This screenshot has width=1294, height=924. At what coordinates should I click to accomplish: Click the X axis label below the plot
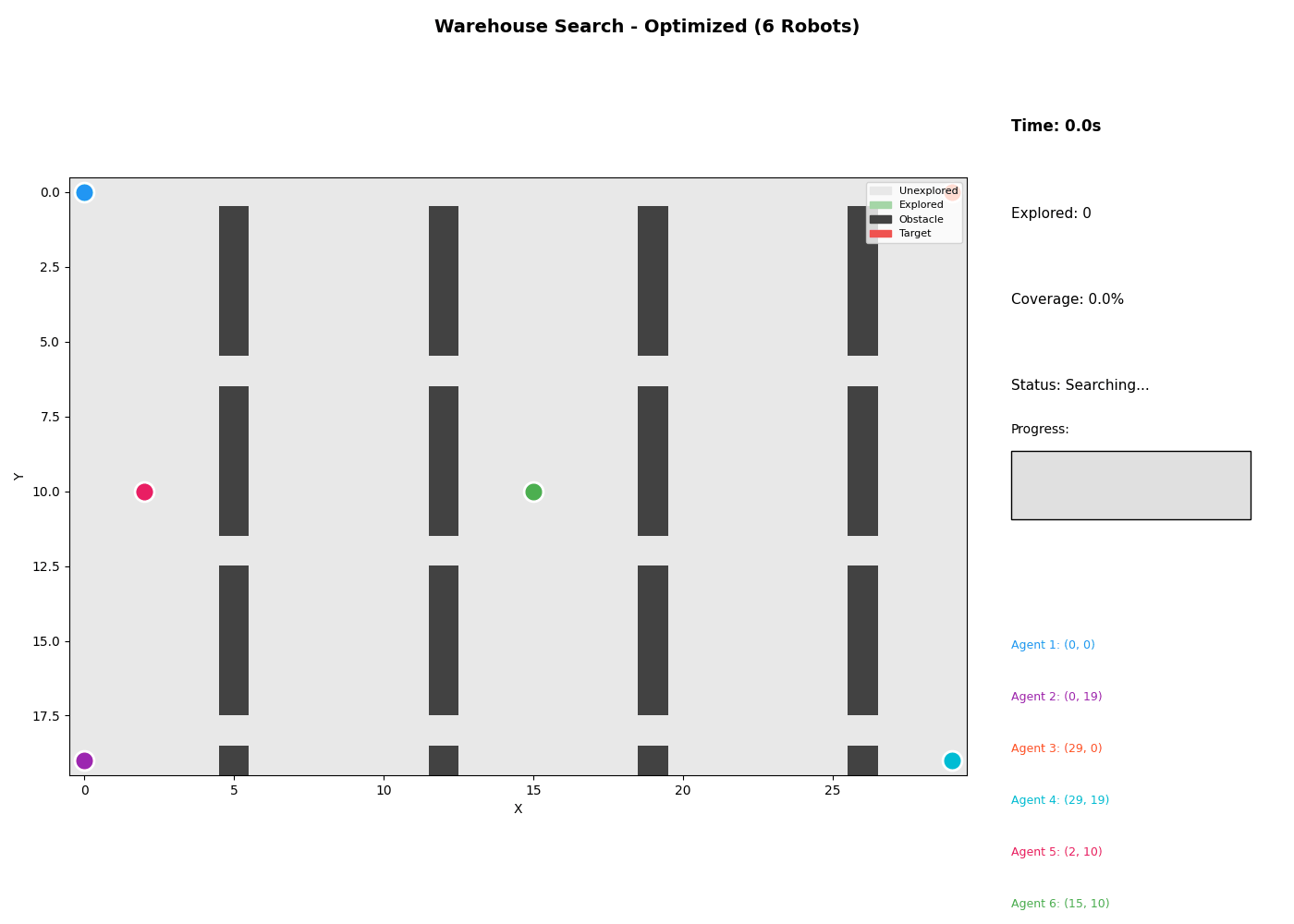point(518,809)
